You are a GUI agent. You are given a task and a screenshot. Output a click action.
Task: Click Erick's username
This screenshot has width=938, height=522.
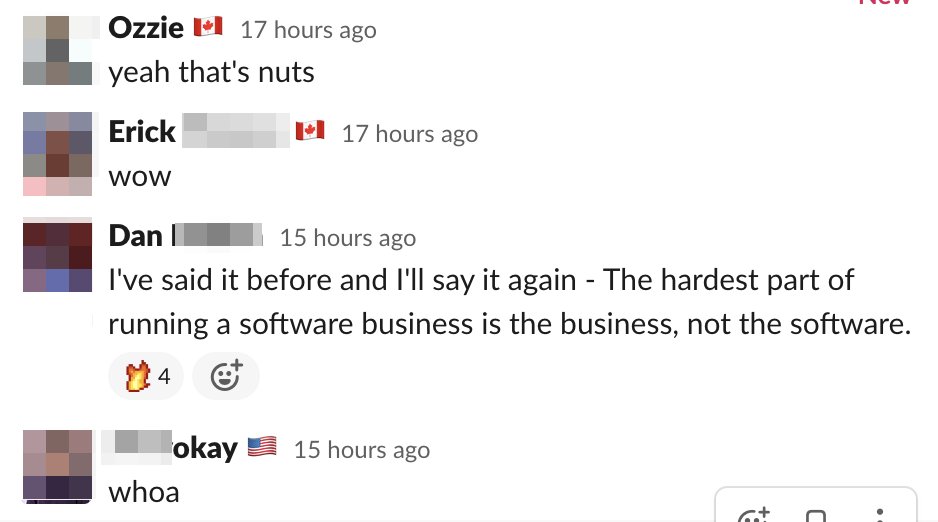click(x=142, y=131)
